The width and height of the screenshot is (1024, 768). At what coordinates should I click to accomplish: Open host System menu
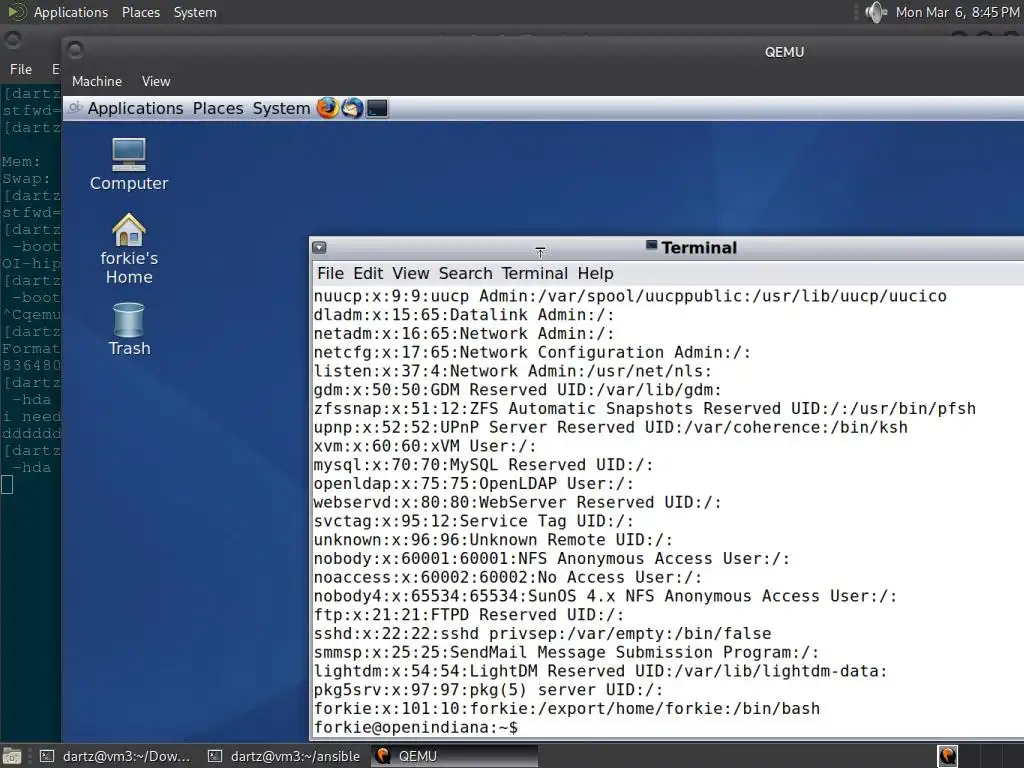[195, 12]
